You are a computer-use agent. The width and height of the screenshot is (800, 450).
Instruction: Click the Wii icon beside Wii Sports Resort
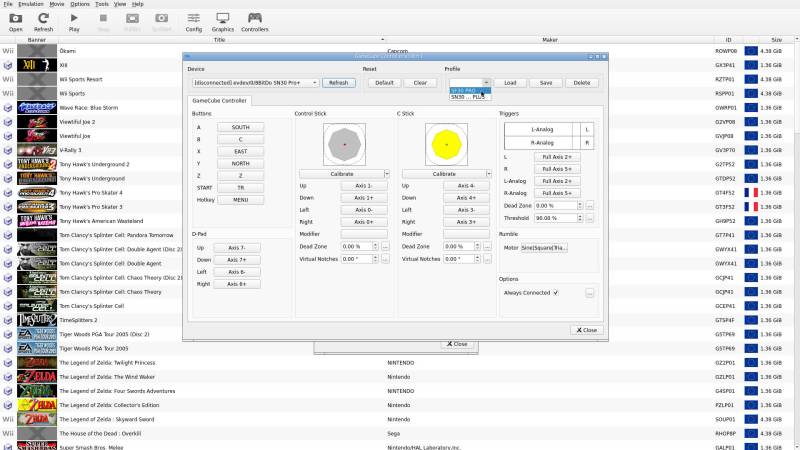(8, 79)
